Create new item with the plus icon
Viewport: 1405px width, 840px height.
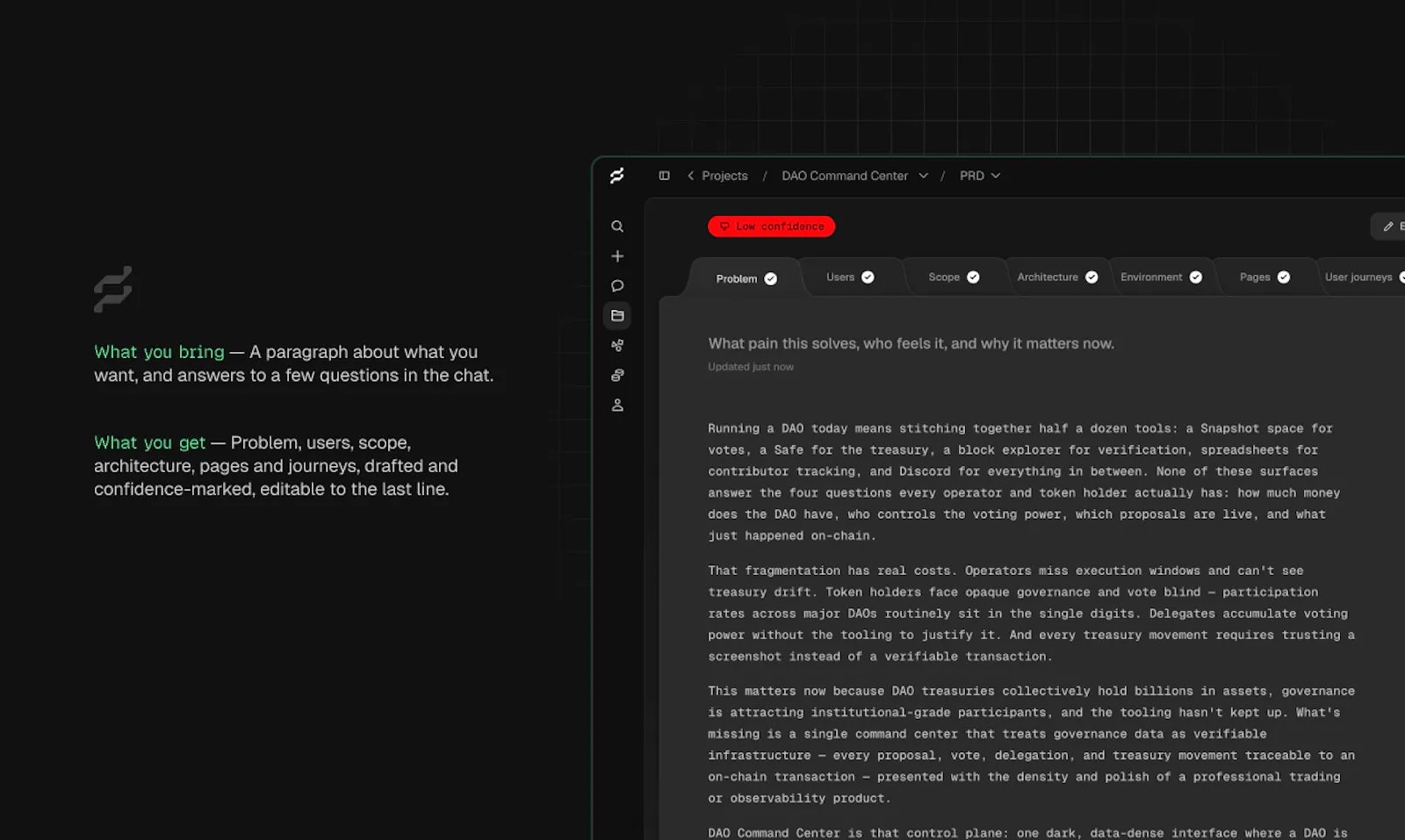click(617, 256)
